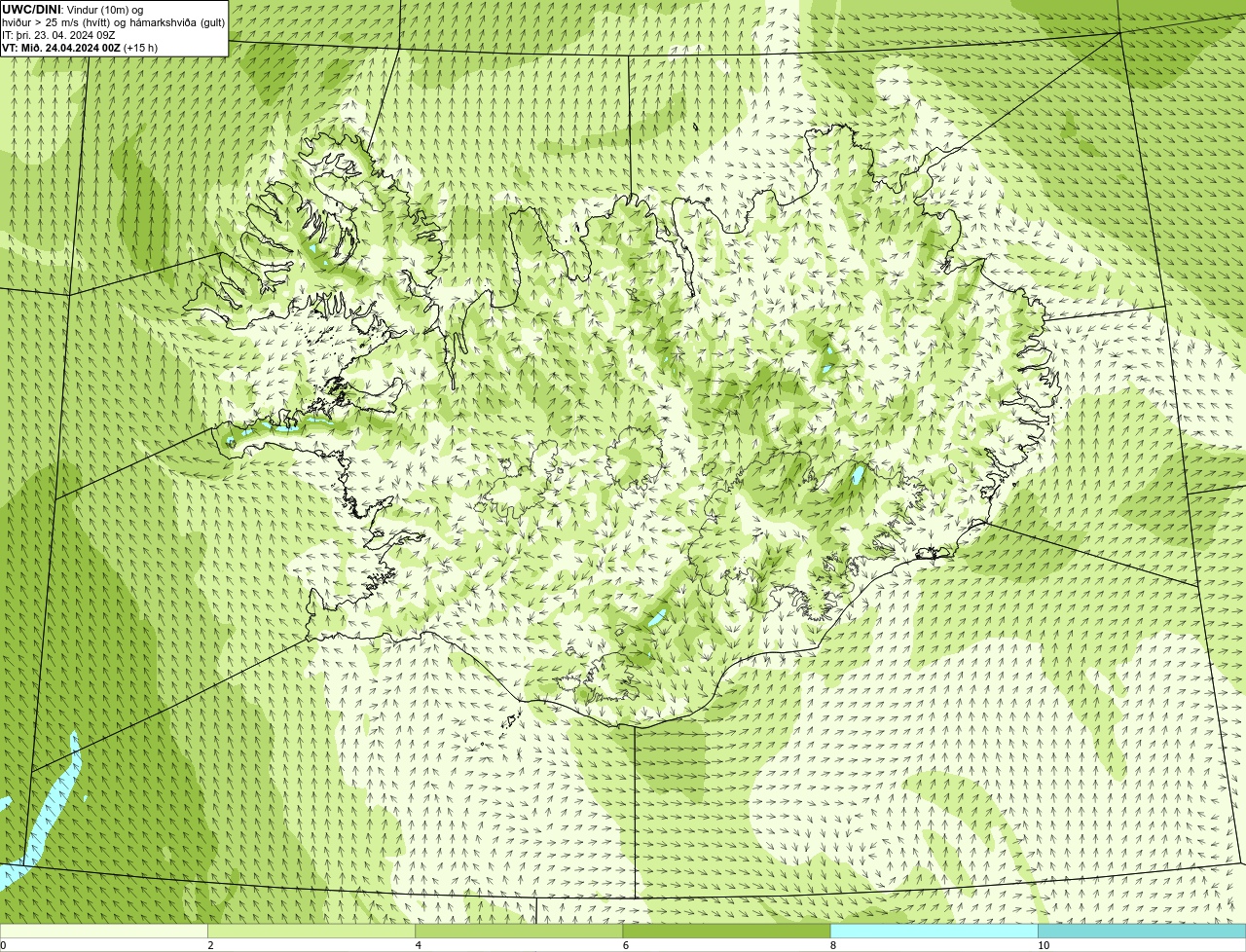The width and height of the screenshot is (1246, 952).
Task: Click the "IT: þri. 23. 04. 2024 09Z" line
Action: pos(58,35)
